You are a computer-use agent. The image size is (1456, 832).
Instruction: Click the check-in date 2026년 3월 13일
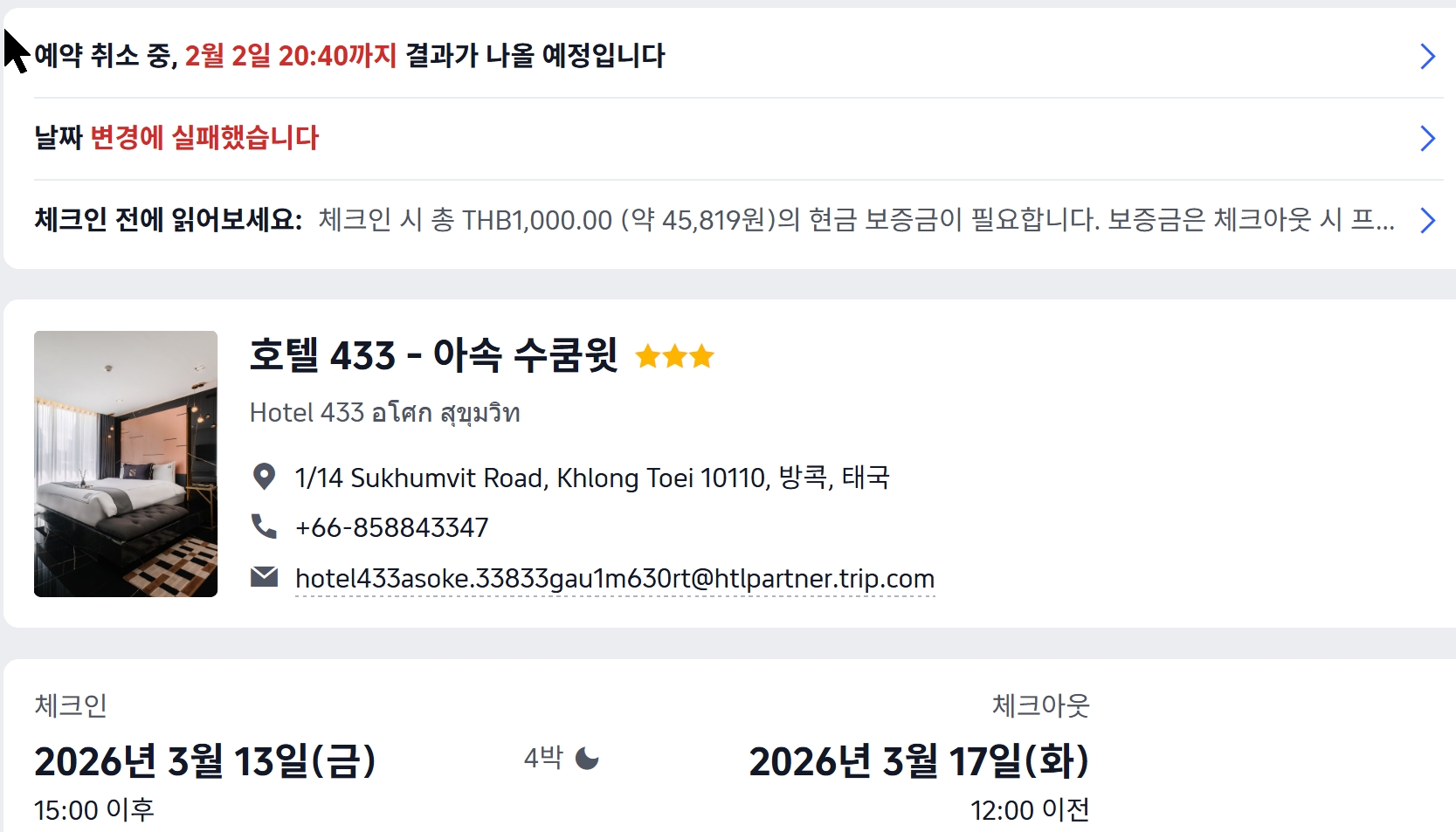point(205,760)
